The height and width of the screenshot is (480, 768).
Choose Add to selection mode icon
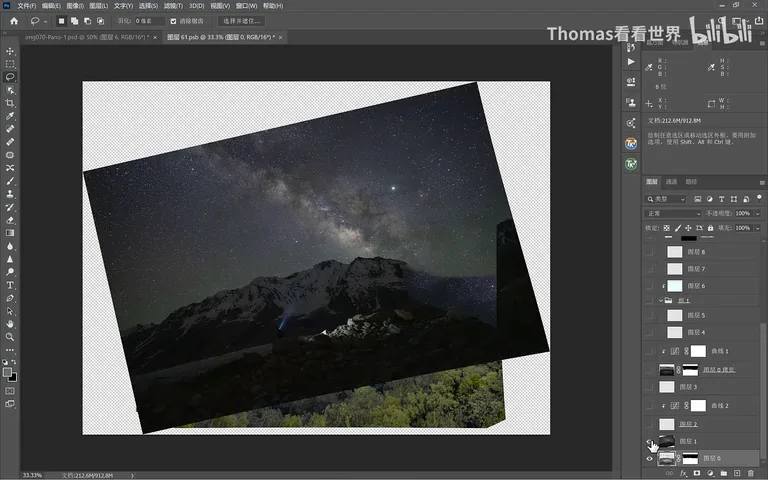(74, 21)
